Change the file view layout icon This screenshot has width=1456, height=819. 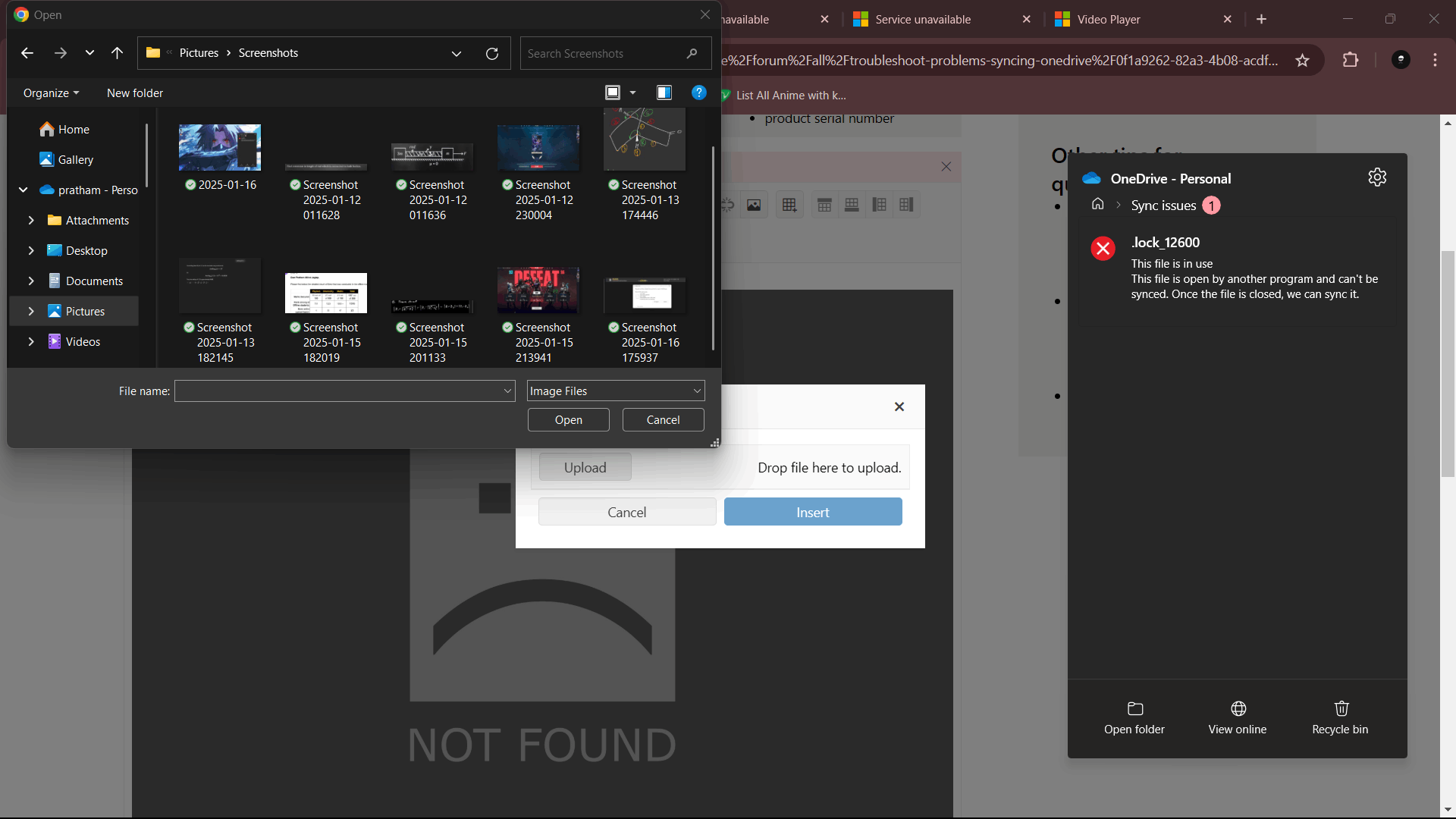click(x=613, y=93)
